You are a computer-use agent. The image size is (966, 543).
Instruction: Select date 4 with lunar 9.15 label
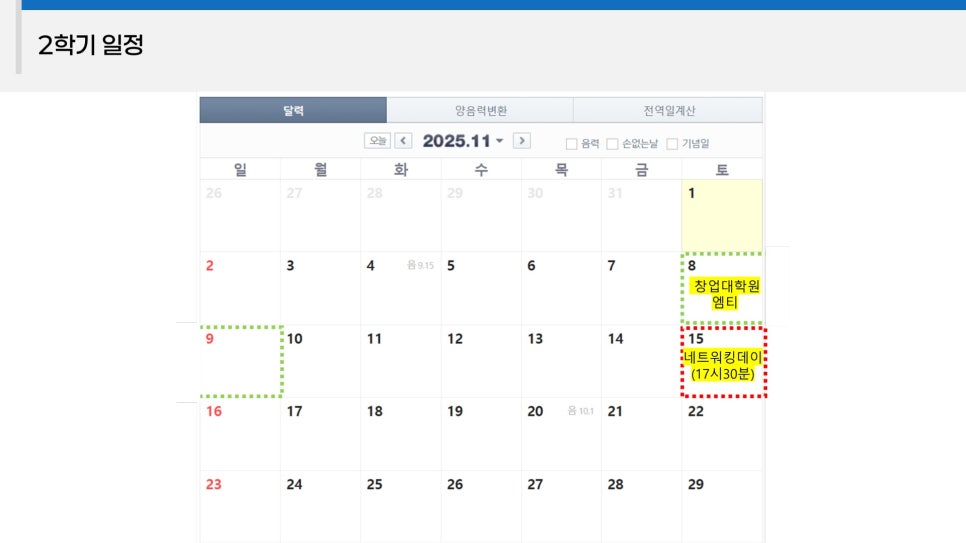400,287
